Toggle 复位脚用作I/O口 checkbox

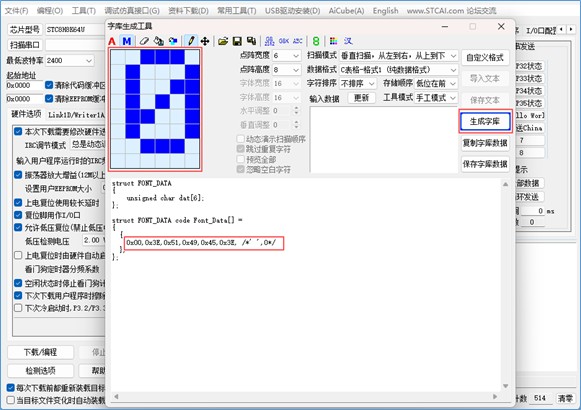[18, 215]
